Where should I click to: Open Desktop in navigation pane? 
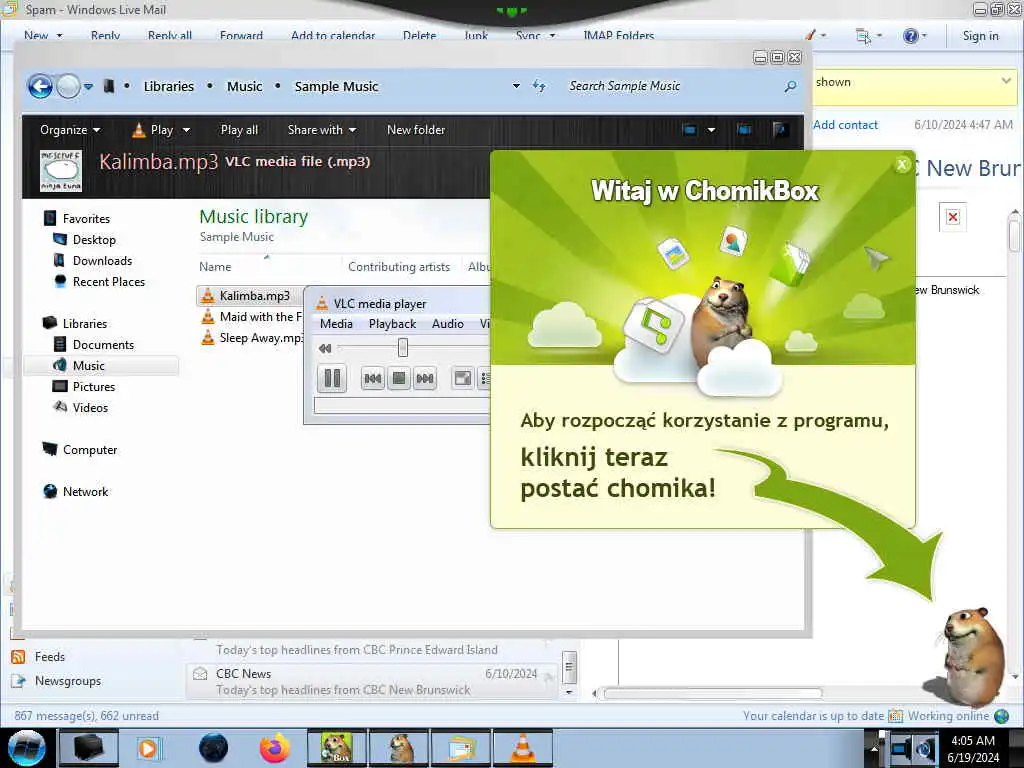94,240
